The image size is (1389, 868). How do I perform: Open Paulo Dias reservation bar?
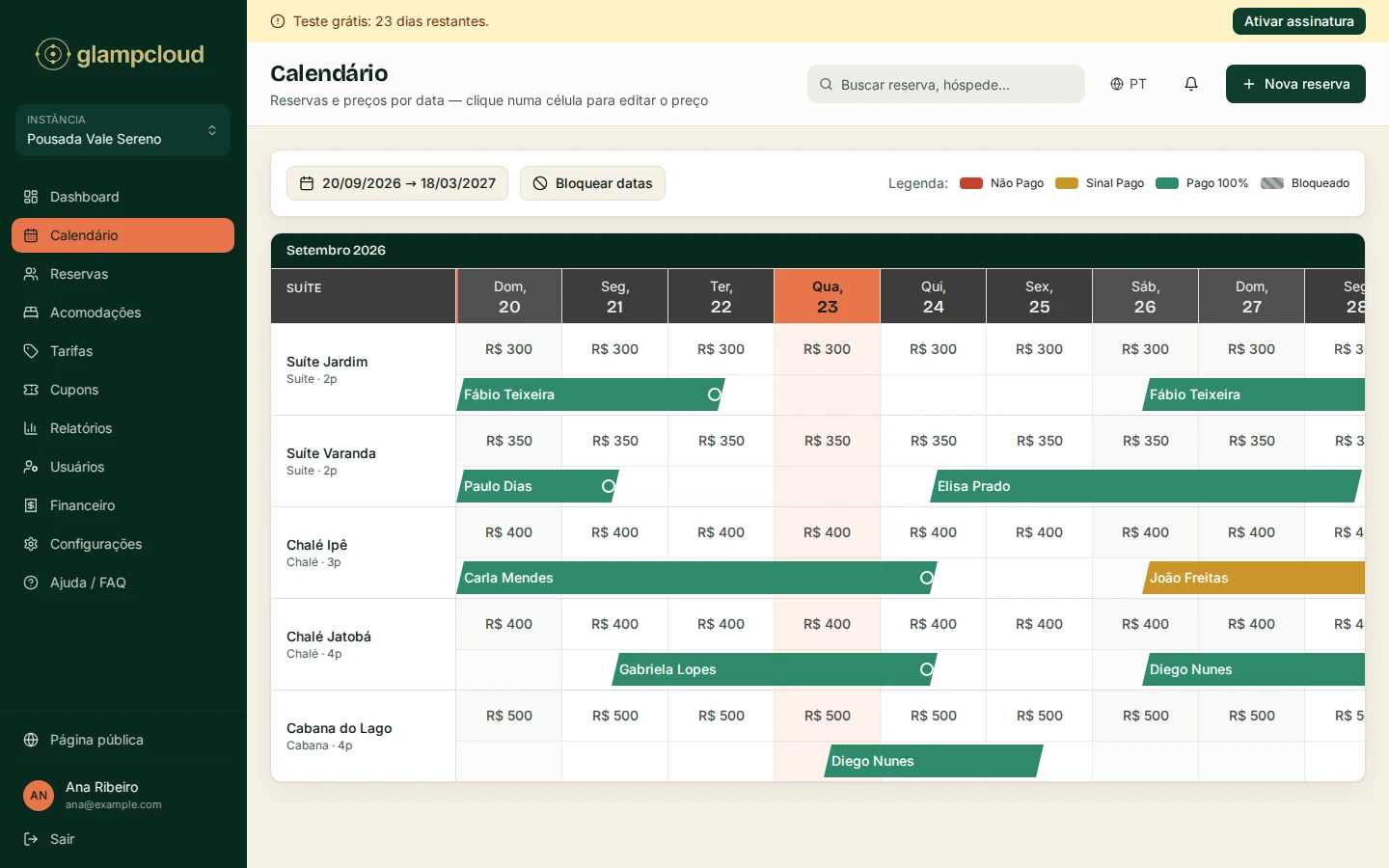pos(537,486)
